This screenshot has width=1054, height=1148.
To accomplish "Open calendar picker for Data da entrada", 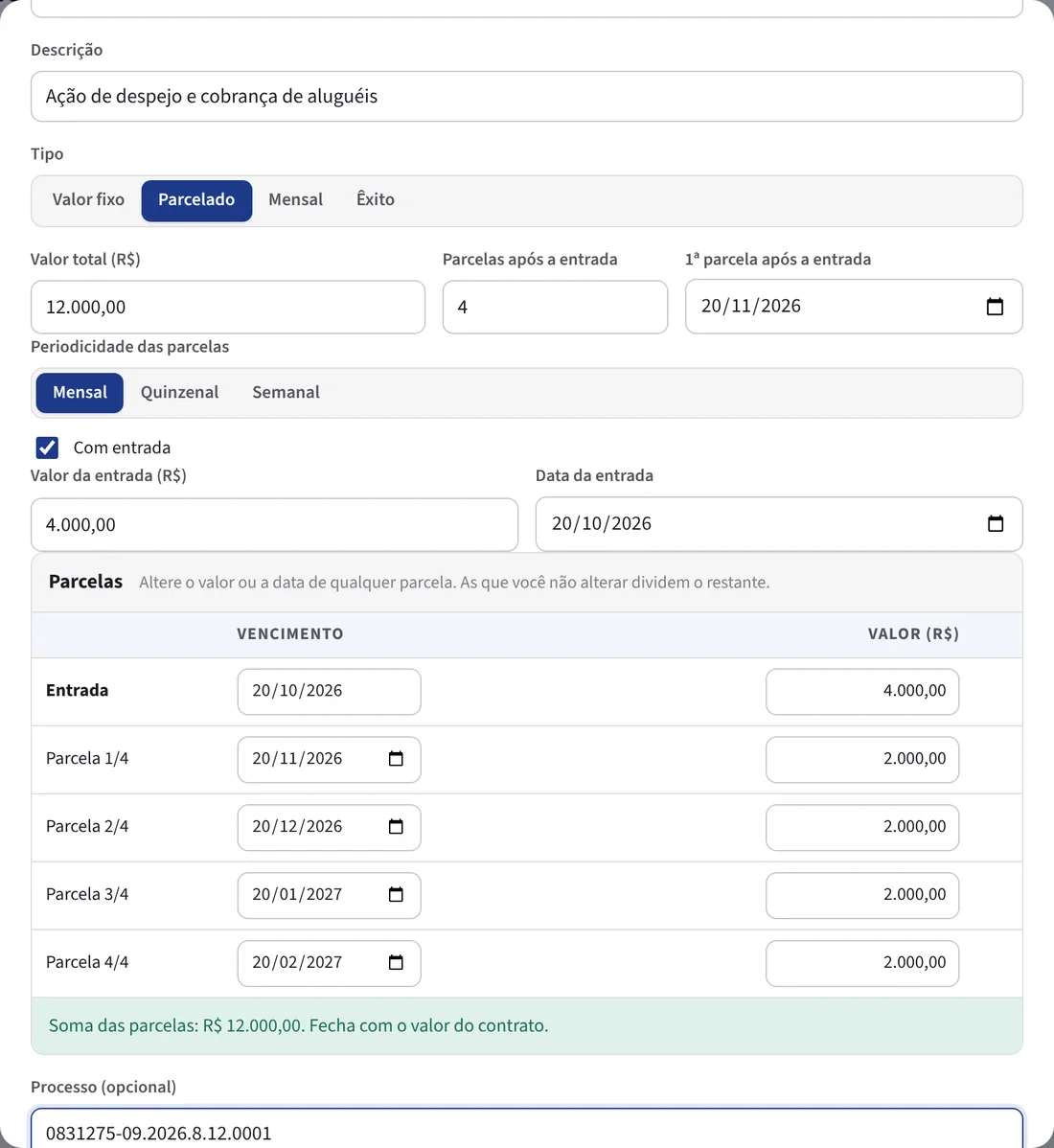I will 996,523.
